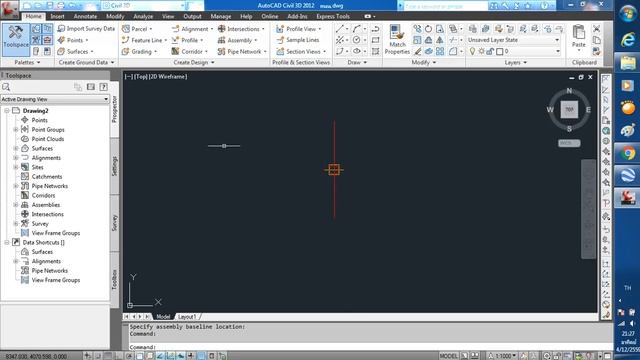Switch to the Settings toolspace tab
The width and height of the screenshot is (640, 360).
115,166
